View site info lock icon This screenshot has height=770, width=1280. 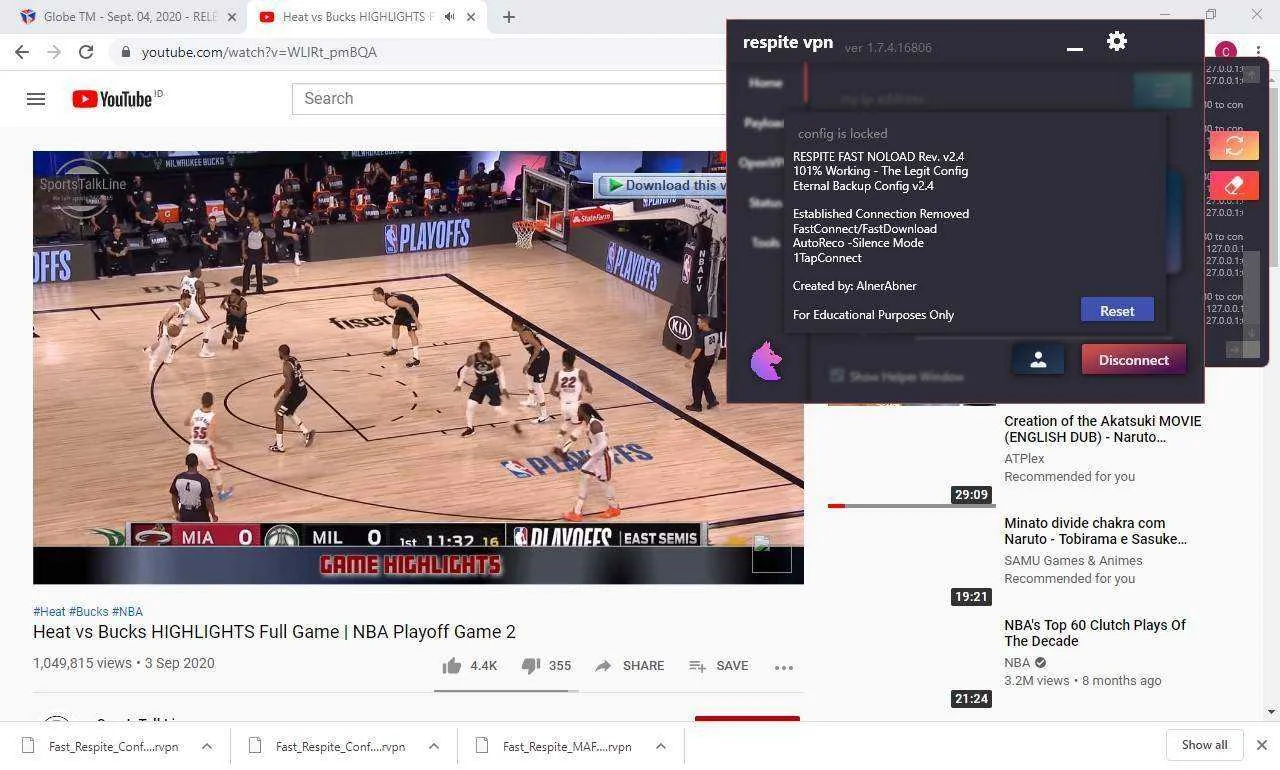tap(125, 52)
